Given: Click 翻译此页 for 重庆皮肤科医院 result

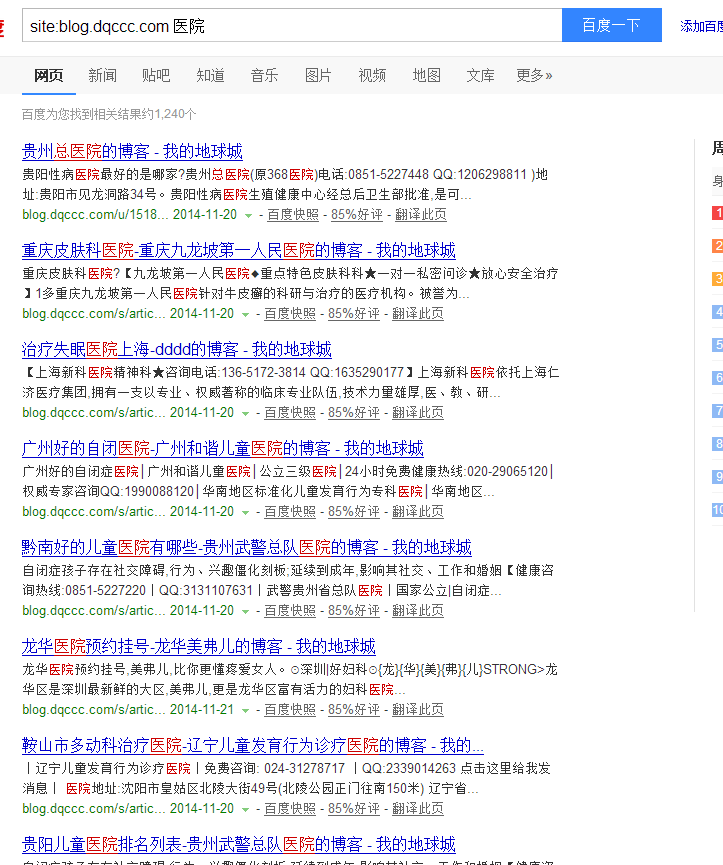Looking at the screenshot, I should click(x=418, y=313).
